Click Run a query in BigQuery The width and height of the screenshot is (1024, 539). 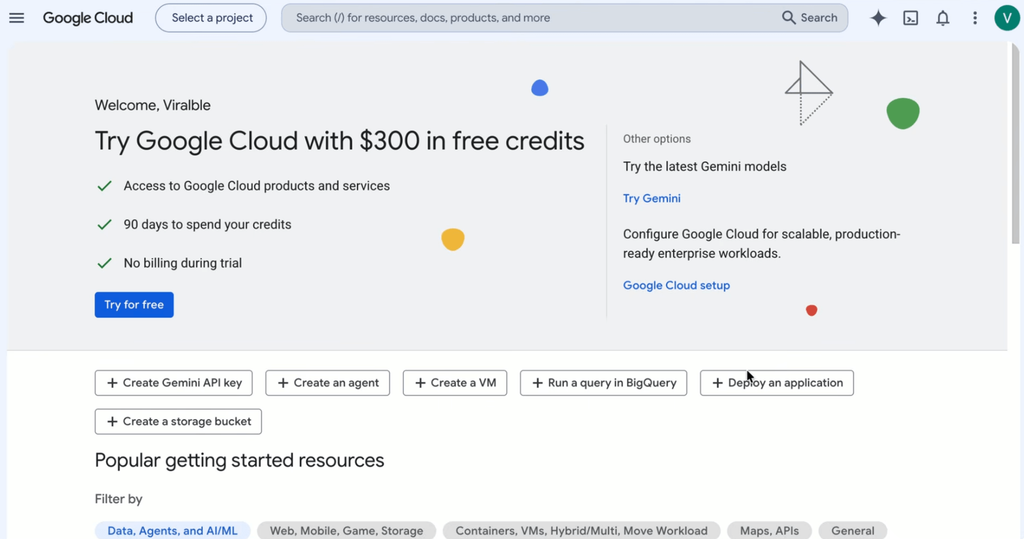tap(603, 383)
